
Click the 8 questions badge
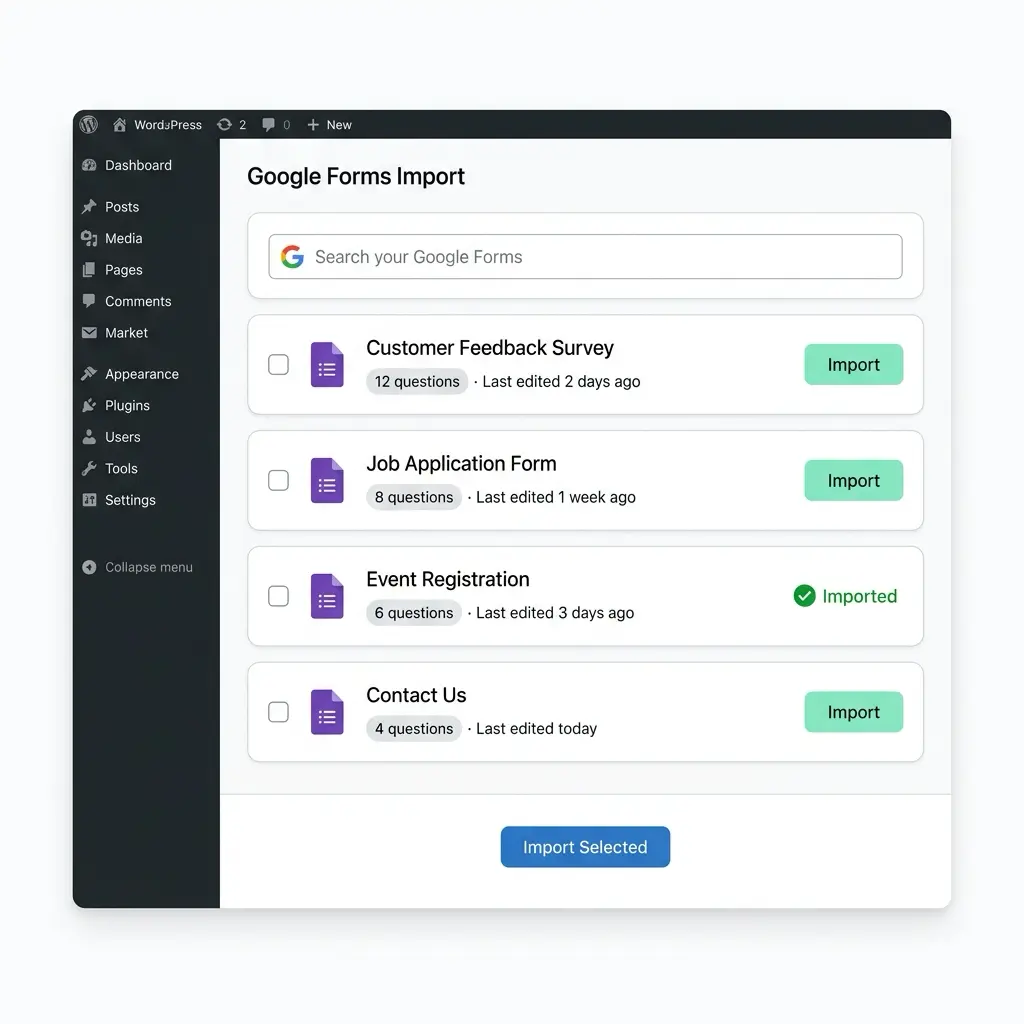[413, 497]
